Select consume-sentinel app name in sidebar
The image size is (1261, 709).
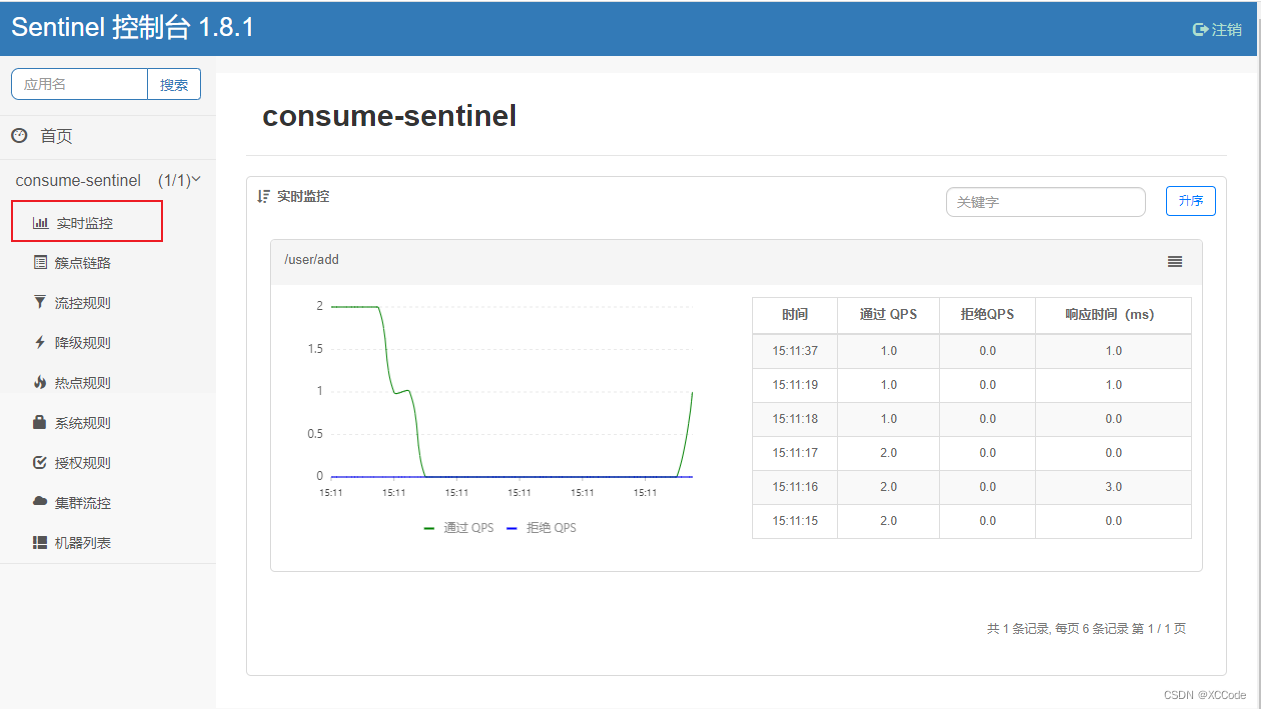(x=78, y=181)
